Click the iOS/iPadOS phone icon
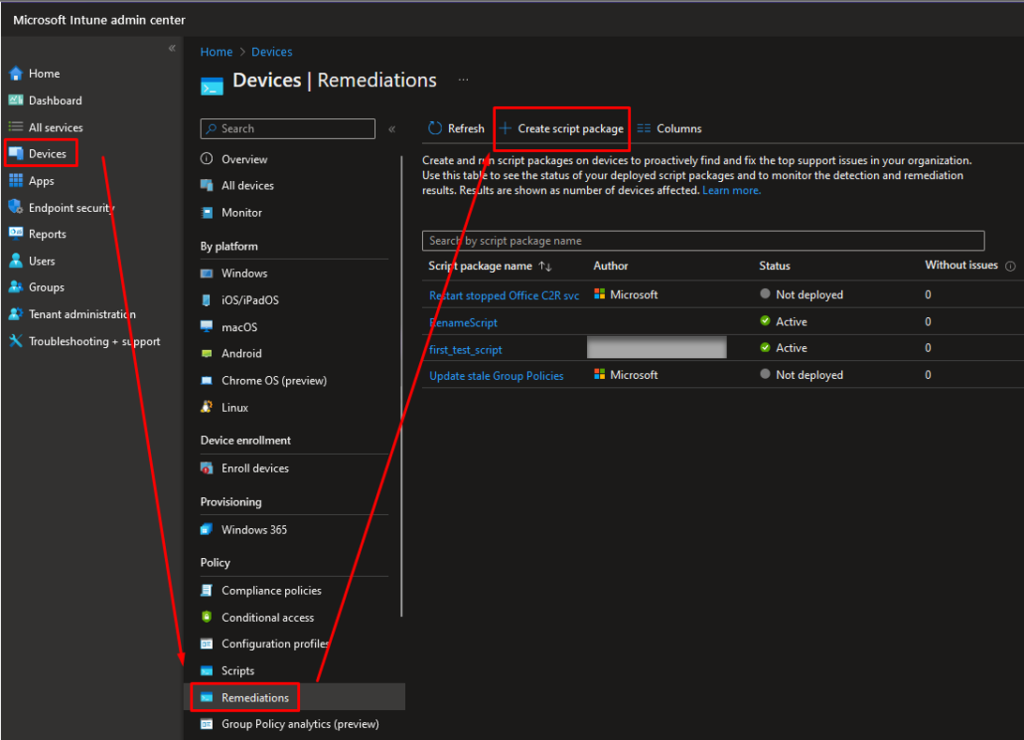The image size is (1024, 740). (x=206, y=300)
